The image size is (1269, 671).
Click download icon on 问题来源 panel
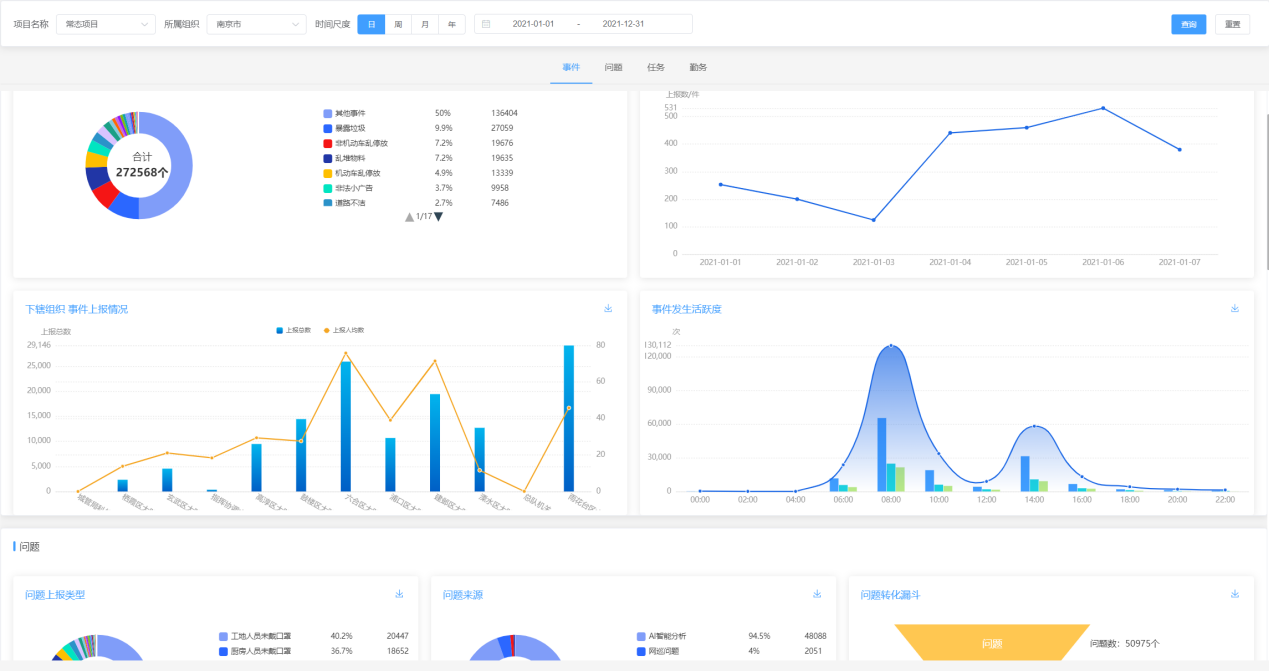point(817,594)
